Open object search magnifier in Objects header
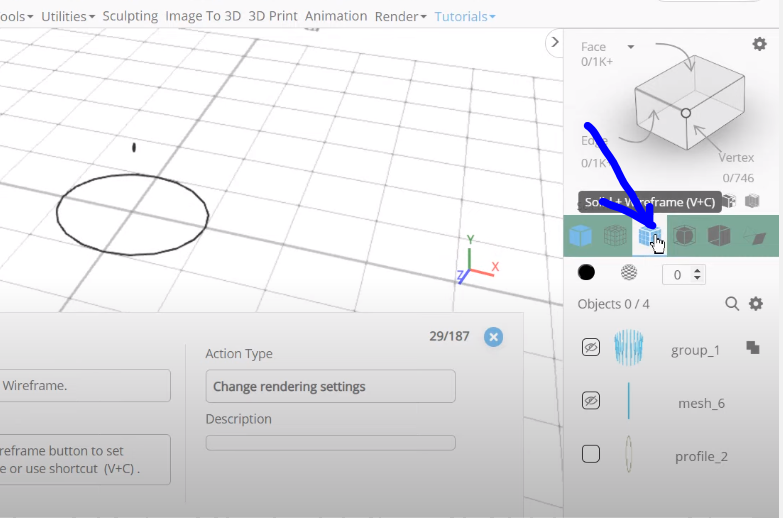Image resolution: width=783 pixels, height=518 pixels. (732, 304)
